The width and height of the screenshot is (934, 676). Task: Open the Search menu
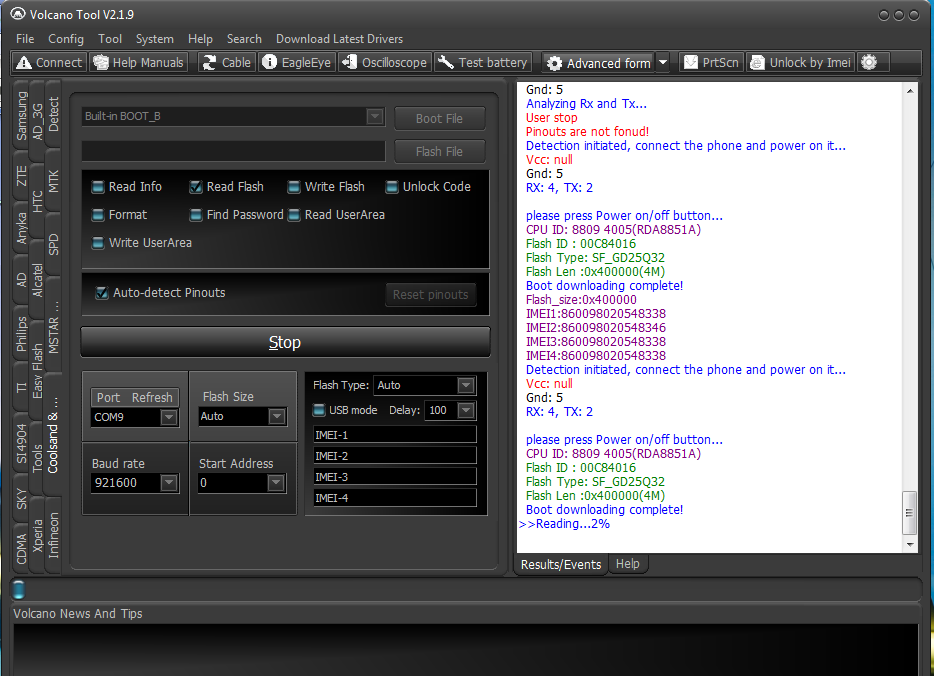[x=244, y=39]
